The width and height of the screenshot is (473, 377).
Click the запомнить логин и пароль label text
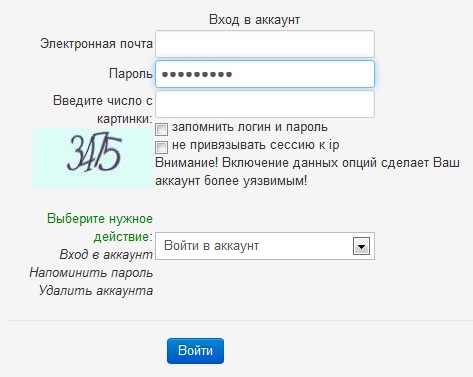click(x=250, y=127)
